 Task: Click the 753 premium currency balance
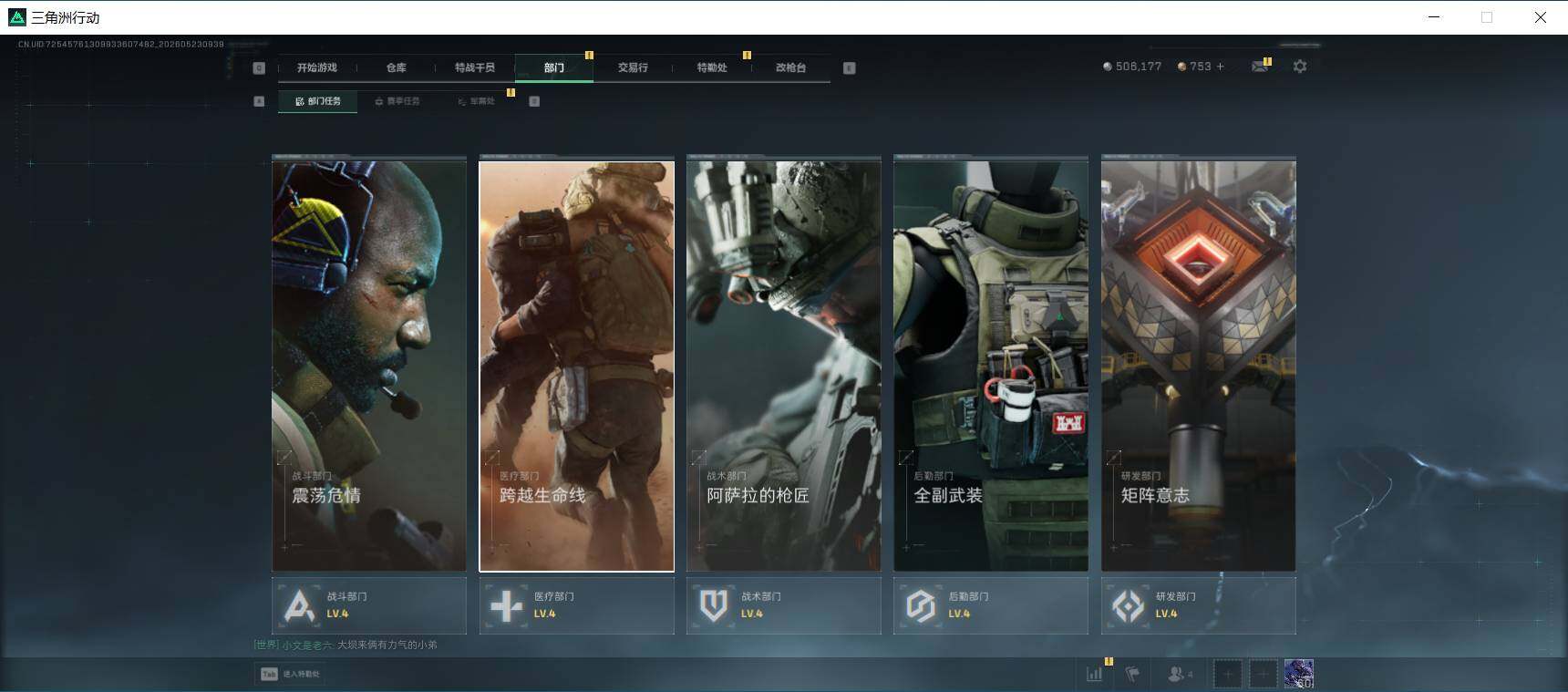click(x=1201, y=67)
